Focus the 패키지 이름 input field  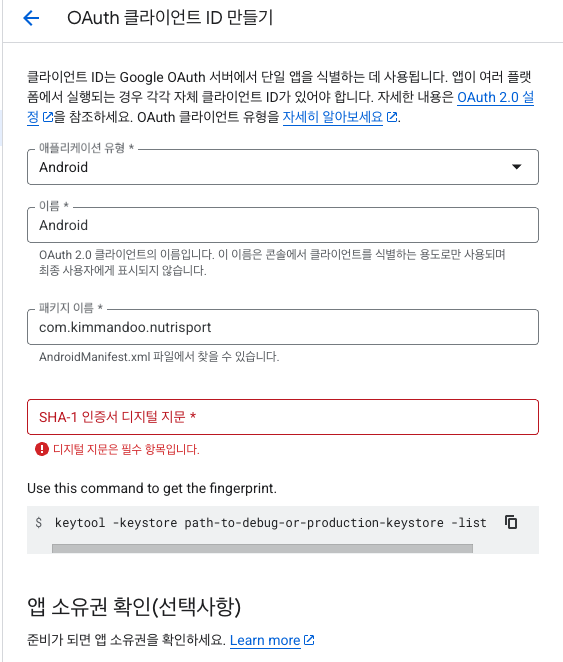[283, 327]
